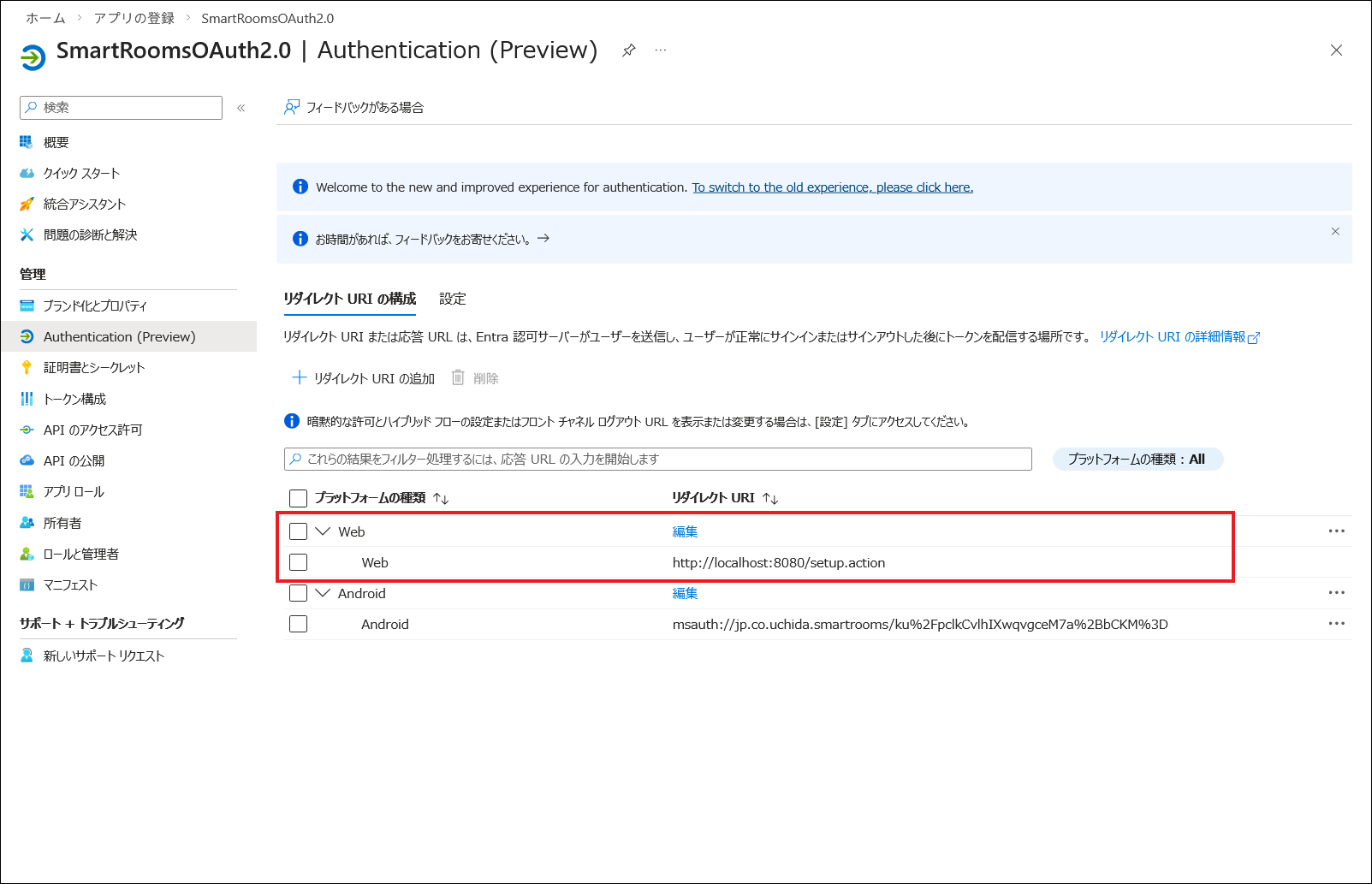Open the more options ellipsis beside title
The width and height of the screenshot is (1372, 884).
661,50
